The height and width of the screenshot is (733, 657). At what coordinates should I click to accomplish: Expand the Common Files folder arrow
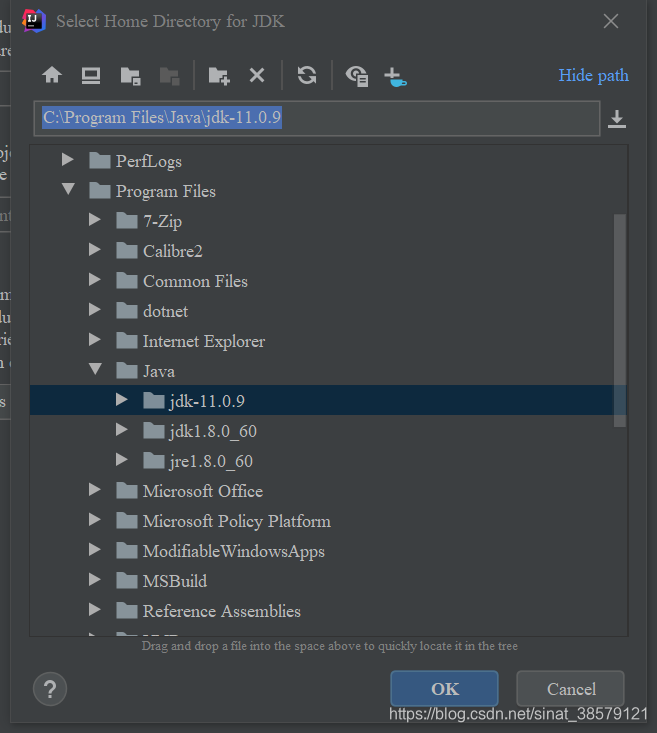(x=95, y=280)
